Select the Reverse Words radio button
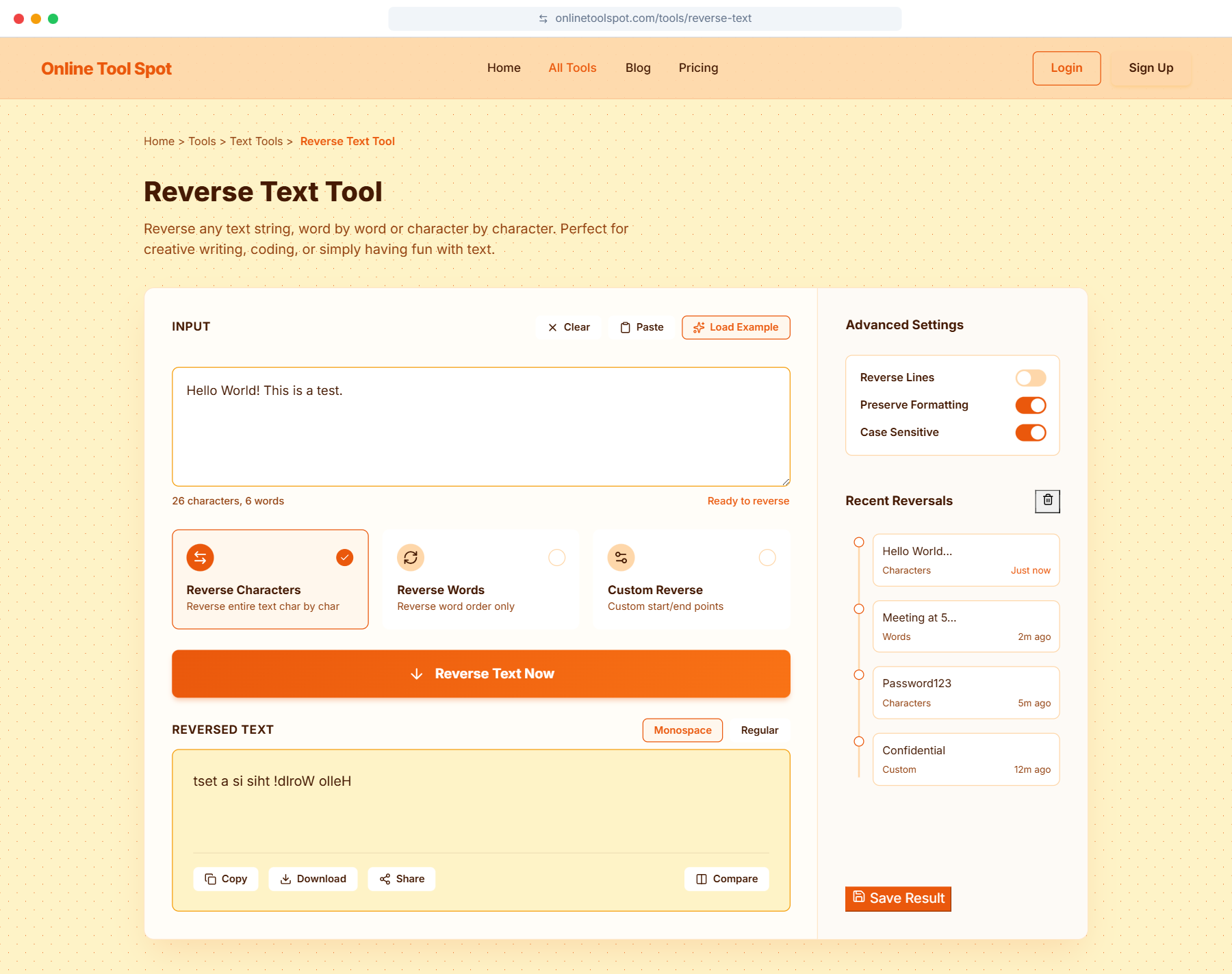Screen dimensions: 1232x974 point(556,557)
